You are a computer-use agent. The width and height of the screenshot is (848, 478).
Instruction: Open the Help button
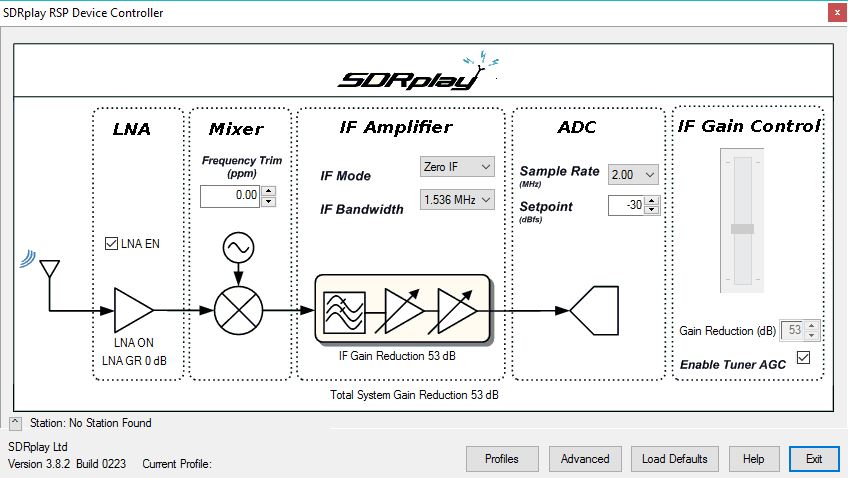click(754, 459)
